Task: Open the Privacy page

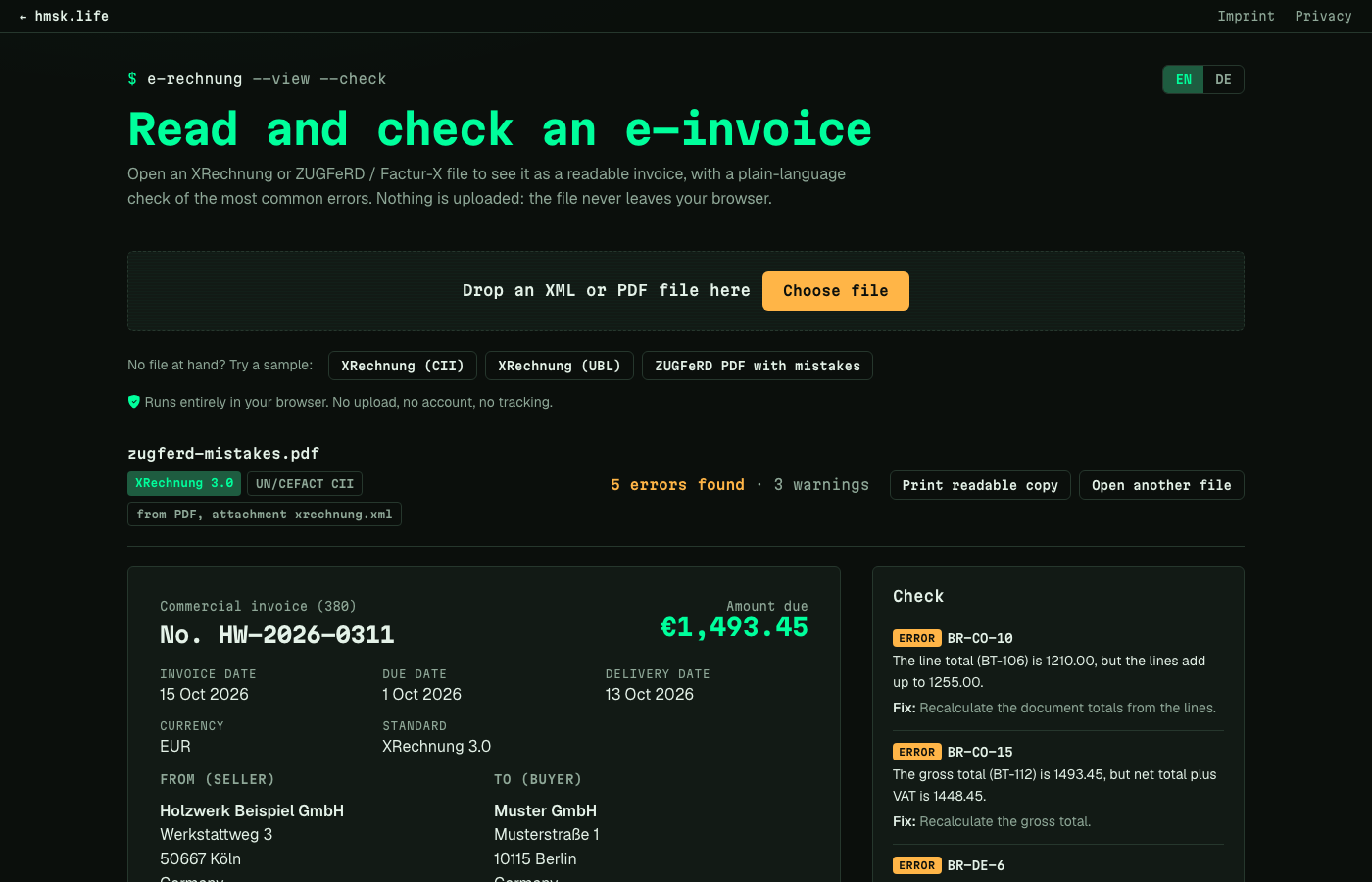Action: [1323, 16]
